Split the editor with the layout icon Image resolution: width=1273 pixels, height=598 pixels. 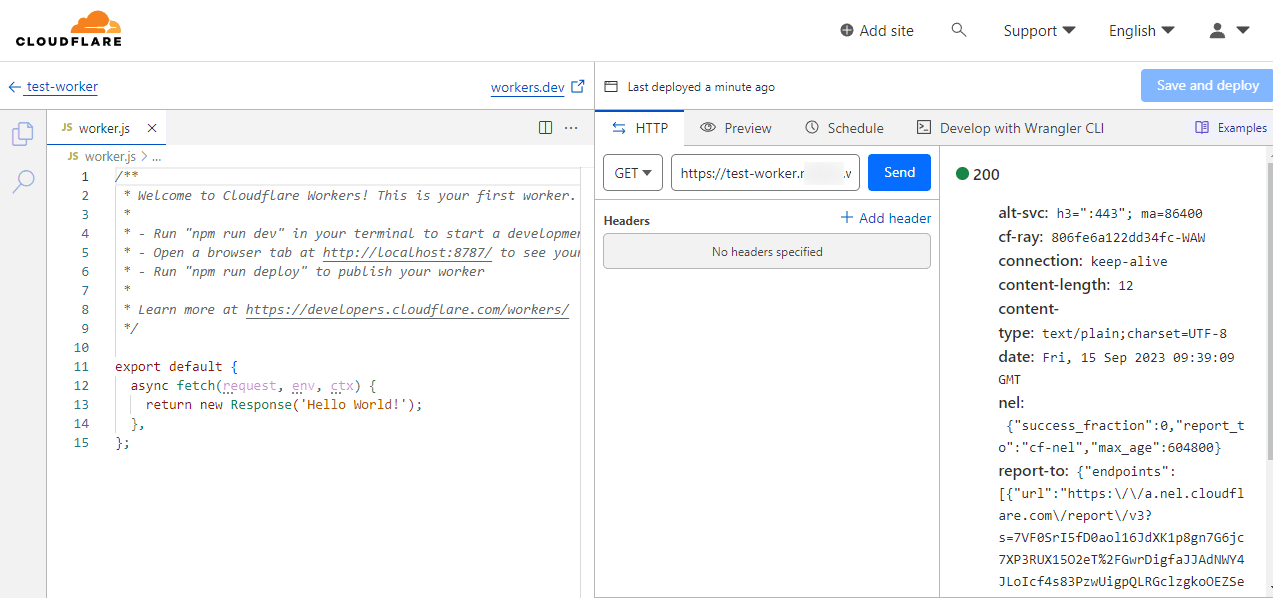(x=545, y=128)
